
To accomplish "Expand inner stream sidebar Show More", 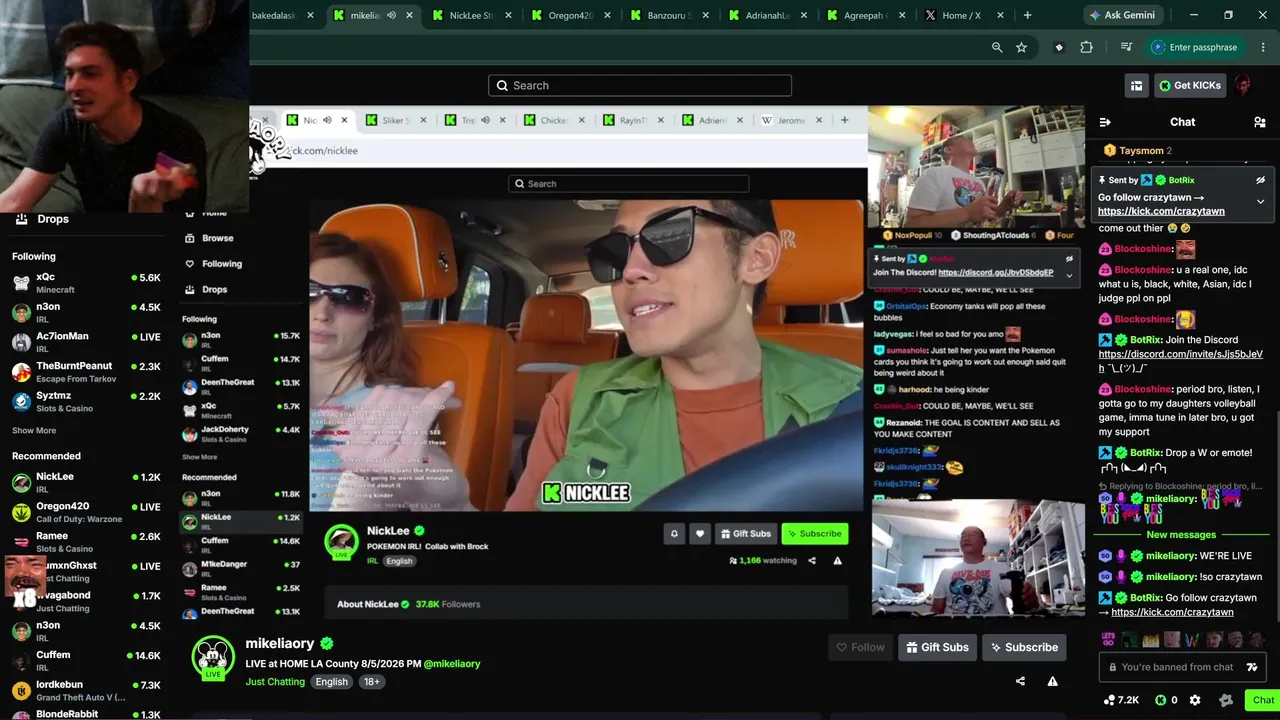I will click(199, 457).
